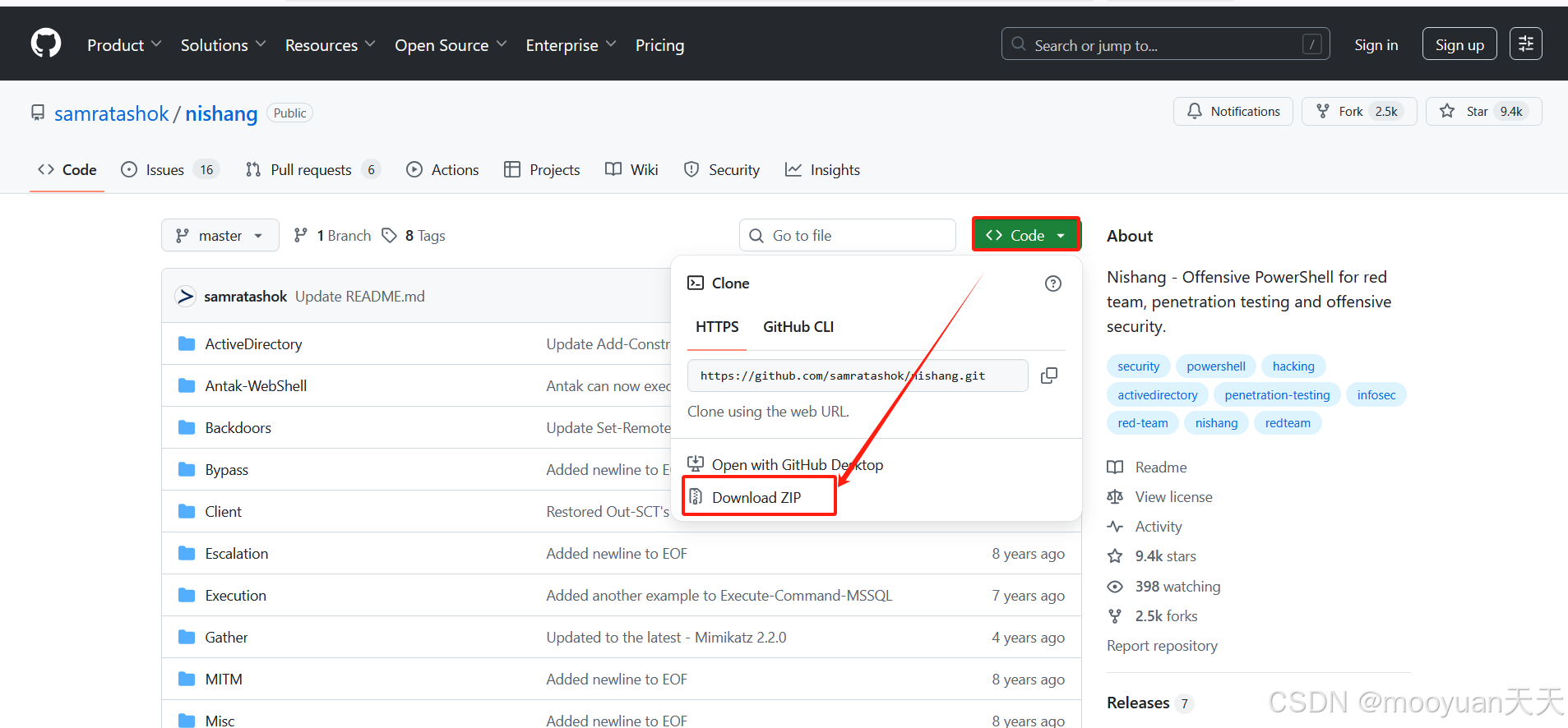Click Download ZIP
Image resolution: width=1568 pixels, height=728 pixels.
click(x=756, y=497)
